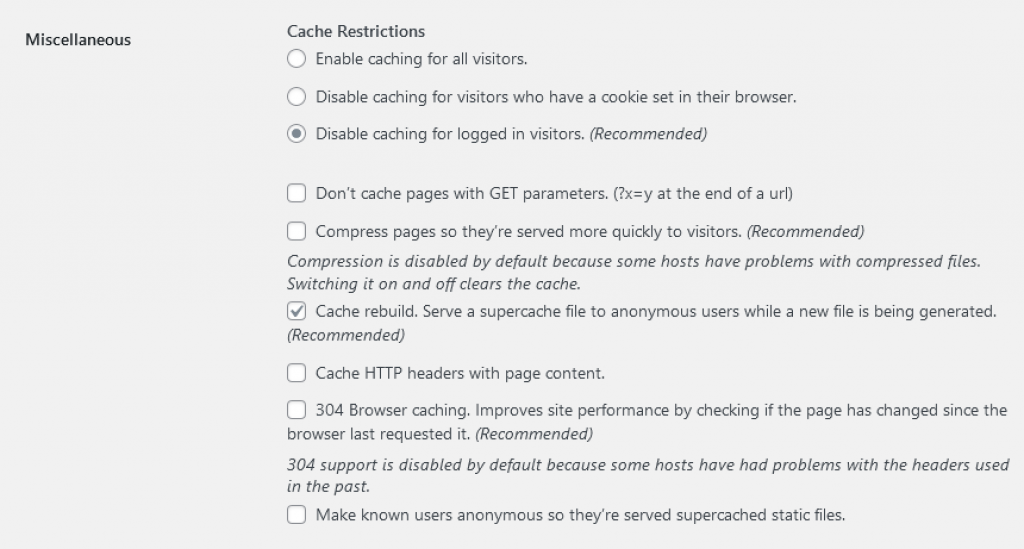
Task: Uncheck the 'Cache rebuild' checkbox
Action: click(296, 311)
